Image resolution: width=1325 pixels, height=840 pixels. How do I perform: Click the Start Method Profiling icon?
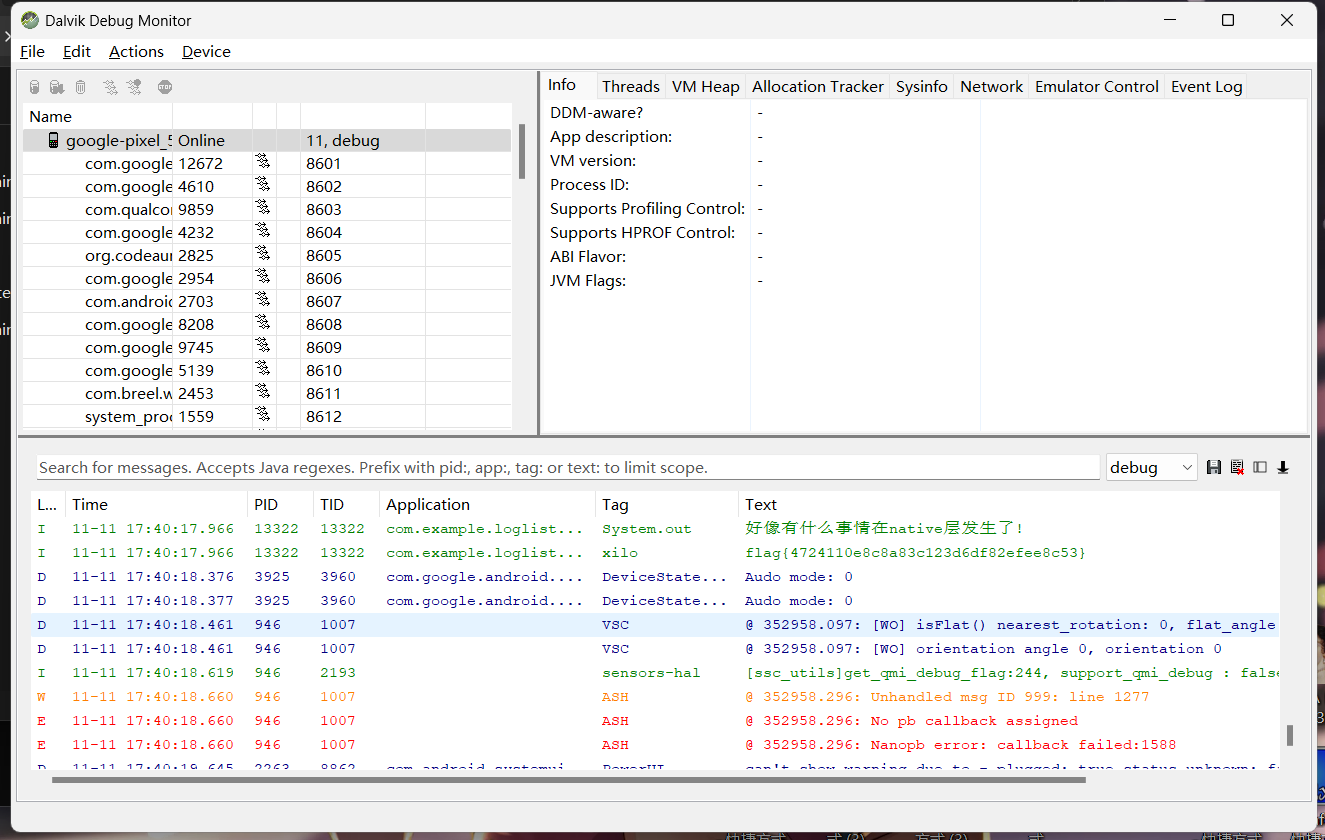[134, 87]
